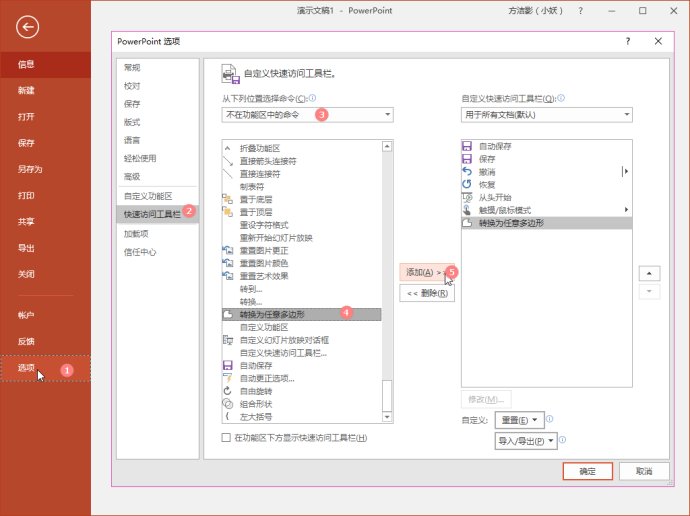This screenshot has width=690, height=516.
Task: Click the info icon next to 重置(E)
Action: [x=550, y=419]
